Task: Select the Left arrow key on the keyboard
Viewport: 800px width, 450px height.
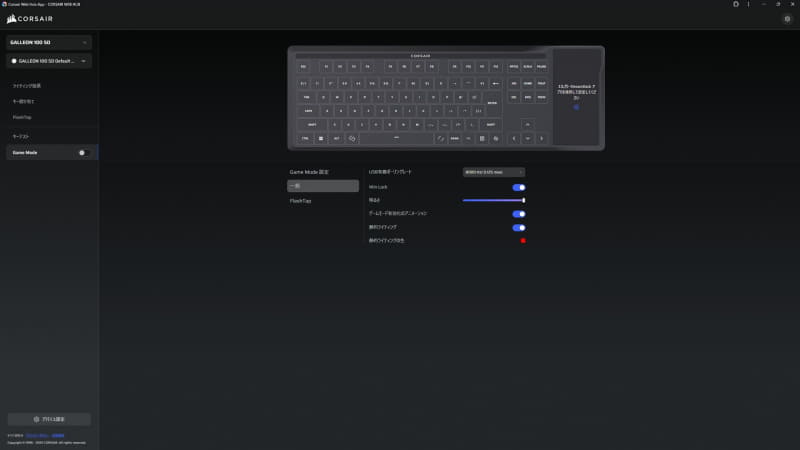Action: (x=514, y=138)
